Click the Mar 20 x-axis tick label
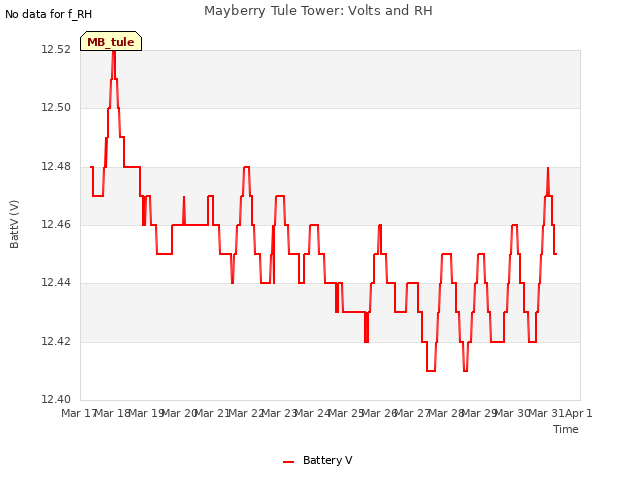 180,413
